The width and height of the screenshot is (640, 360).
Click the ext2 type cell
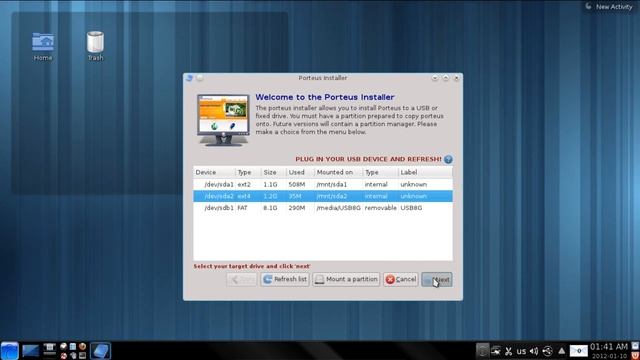coord(244,184)
